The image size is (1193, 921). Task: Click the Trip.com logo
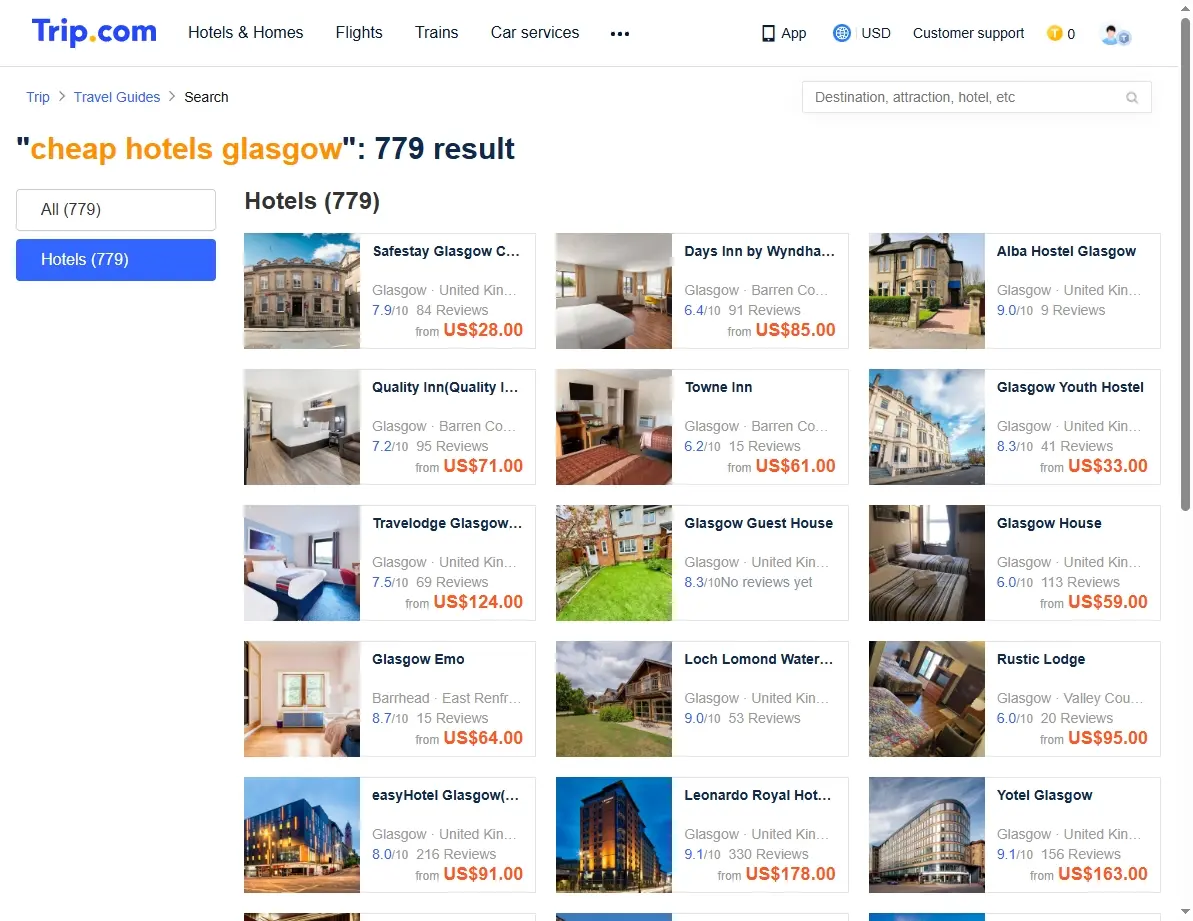[94, 32]
